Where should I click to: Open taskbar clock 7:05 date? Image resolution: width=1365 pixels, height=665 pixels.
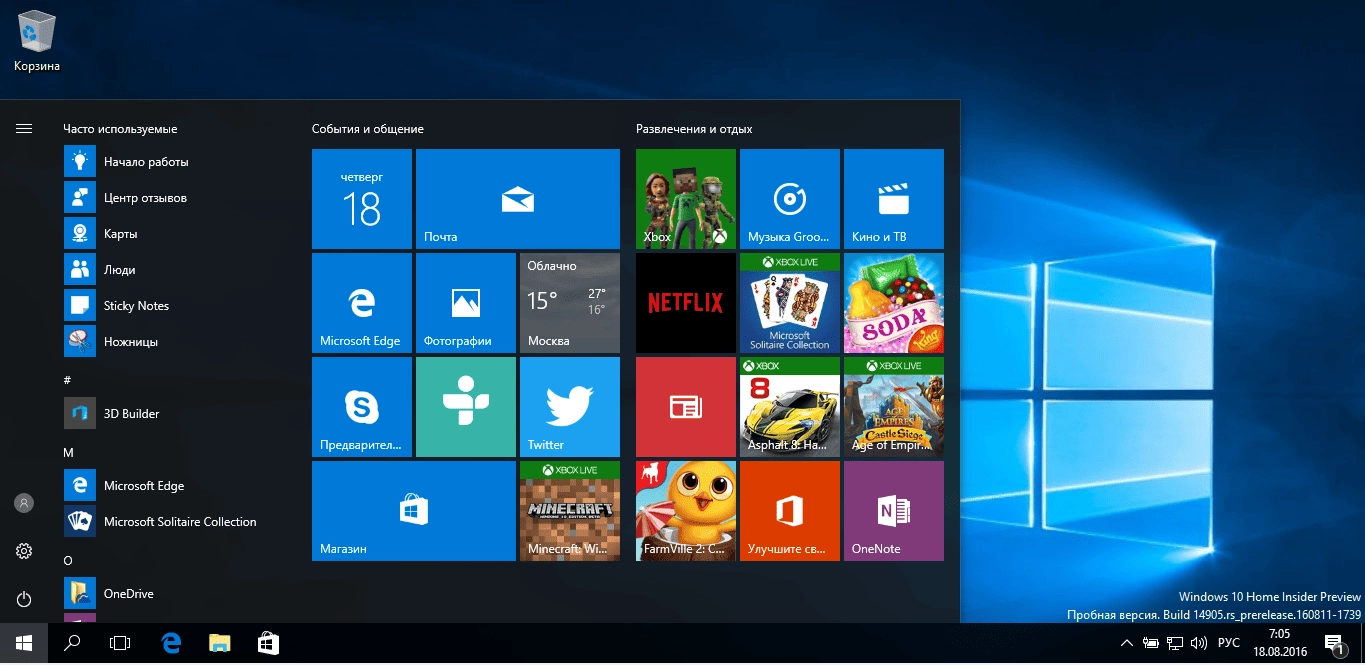[1279, 643]
